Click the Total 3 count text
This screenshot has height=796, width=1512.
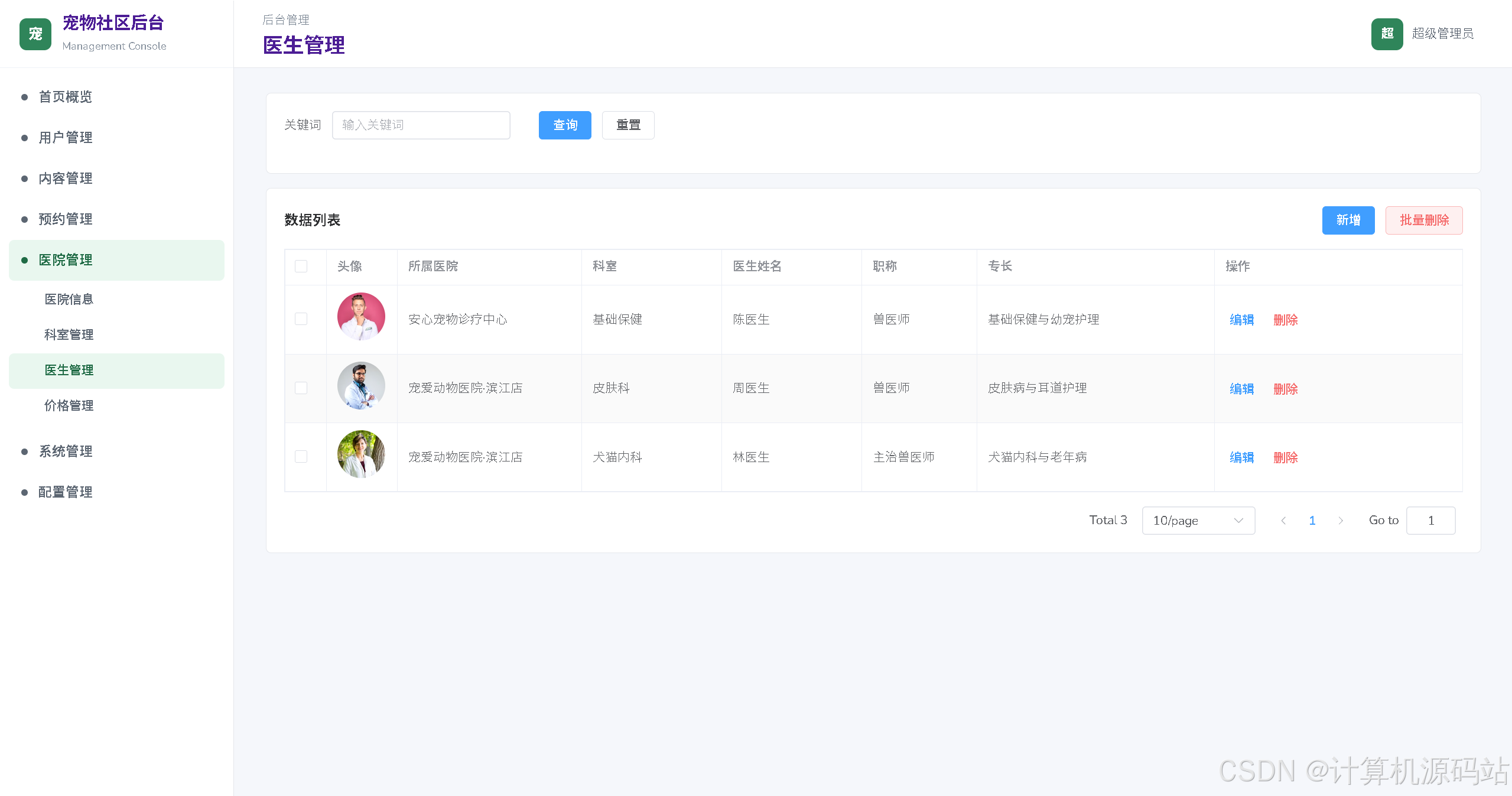coord(1108,521)
